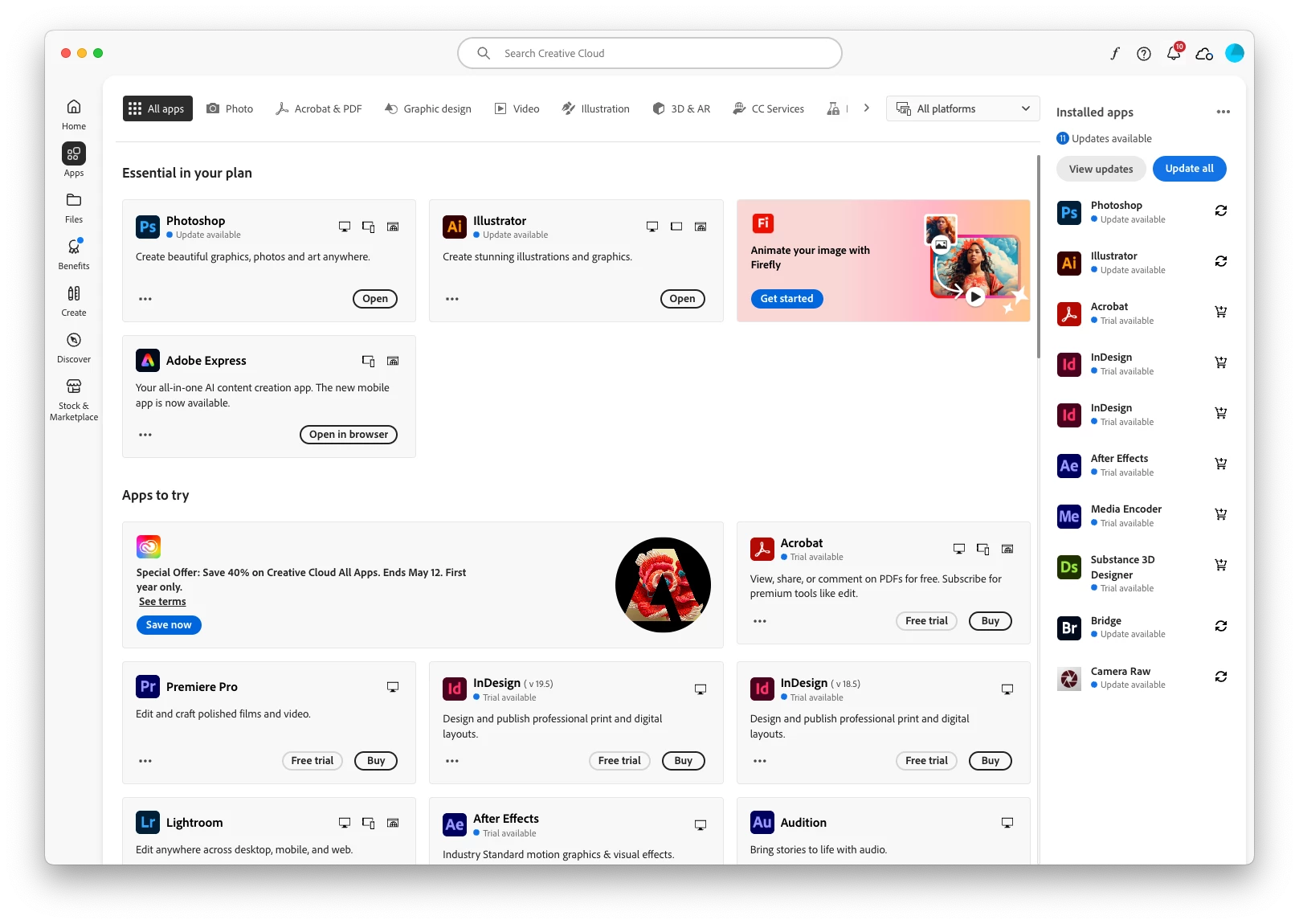Update Photoshop via its refresh icon
This screenshot has width=1299, height=924.
1221,211
